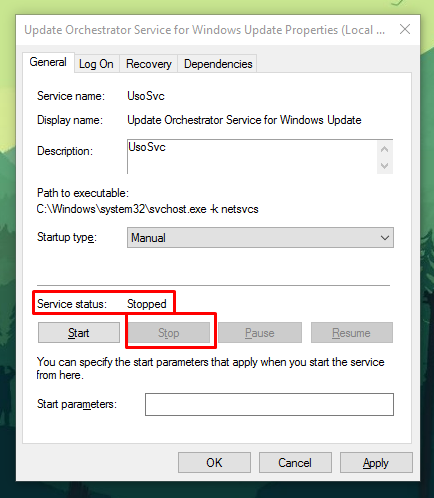Click the disabled Resume button
The image size is (434, 498).
pos(352,333)
